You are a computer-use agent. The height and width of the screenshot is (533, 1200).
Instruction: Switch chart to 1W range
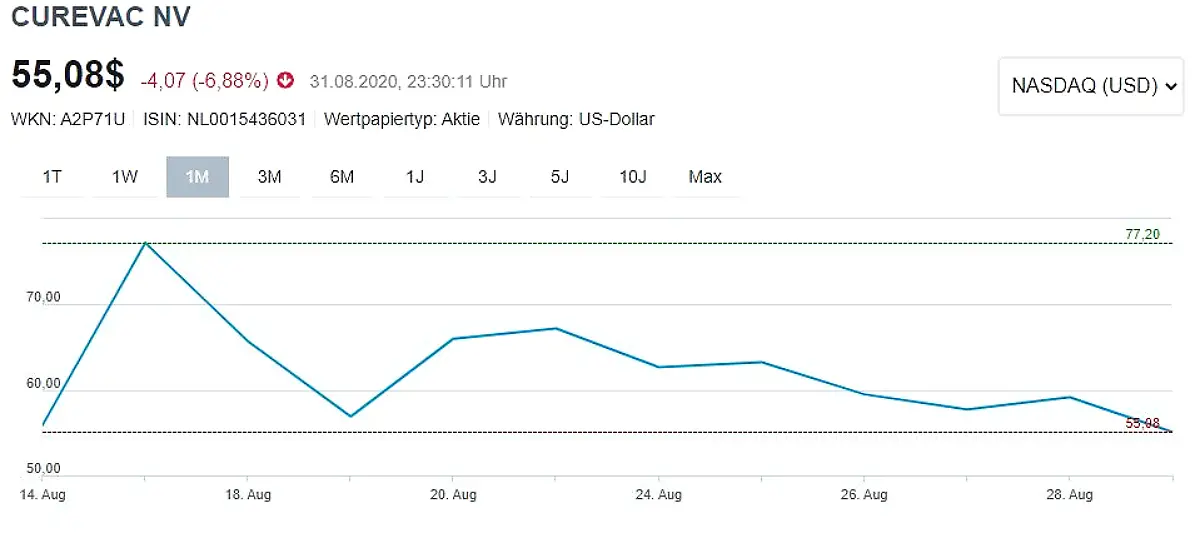[125, 177]
